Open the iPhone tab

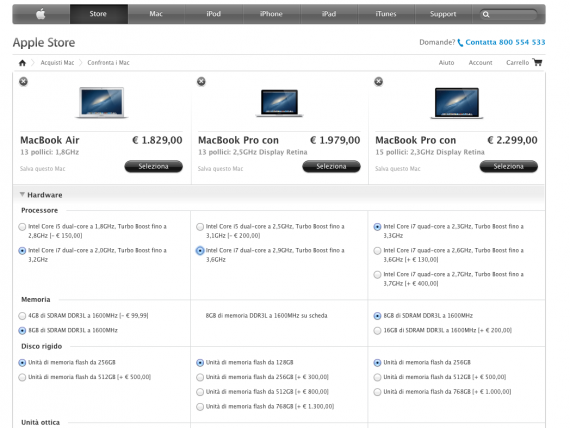coord(271,14)
